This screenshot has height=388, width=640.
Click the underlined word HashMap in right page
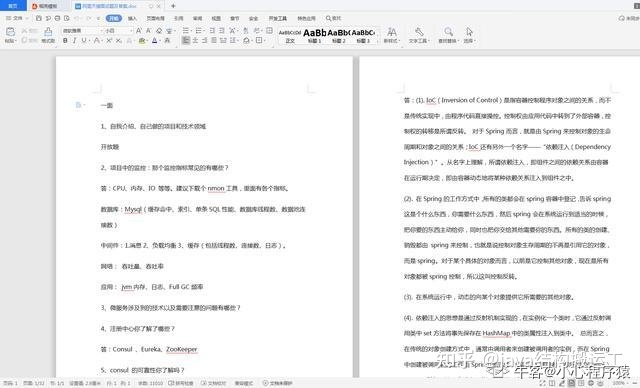point(496,333)
